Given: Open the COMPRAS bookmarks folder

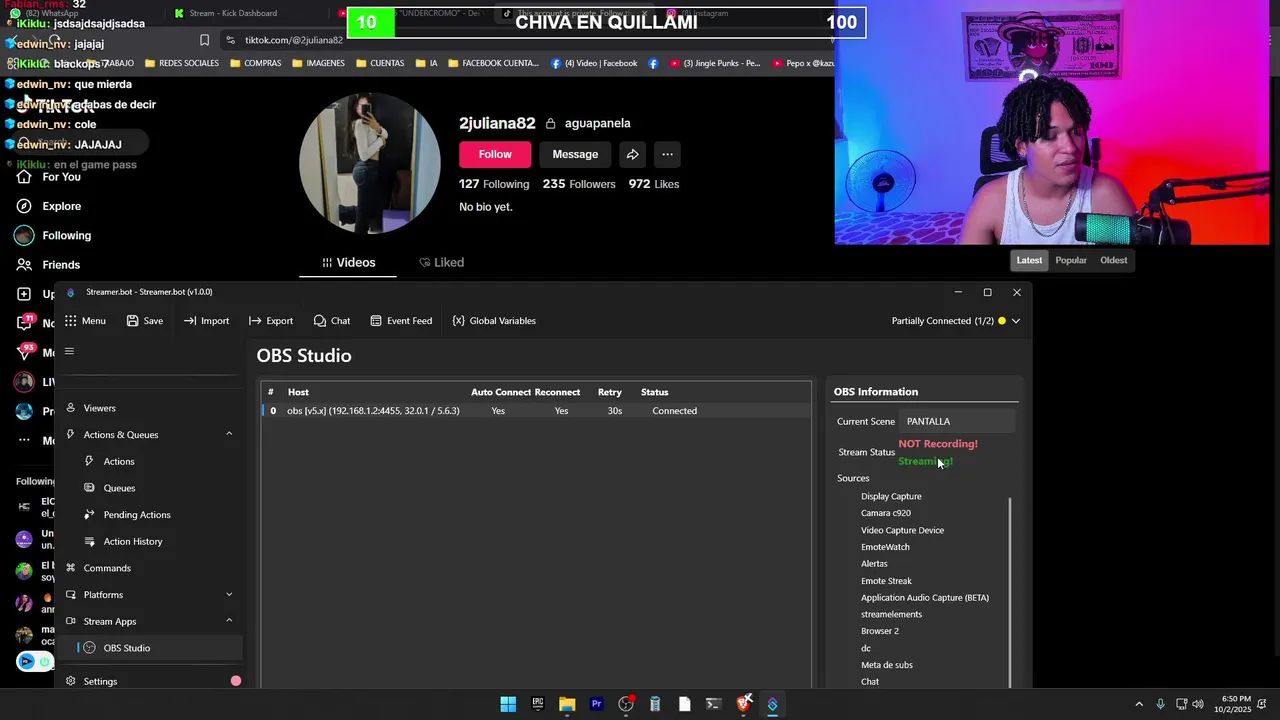Looking at the screenshot, I should 255,63.
